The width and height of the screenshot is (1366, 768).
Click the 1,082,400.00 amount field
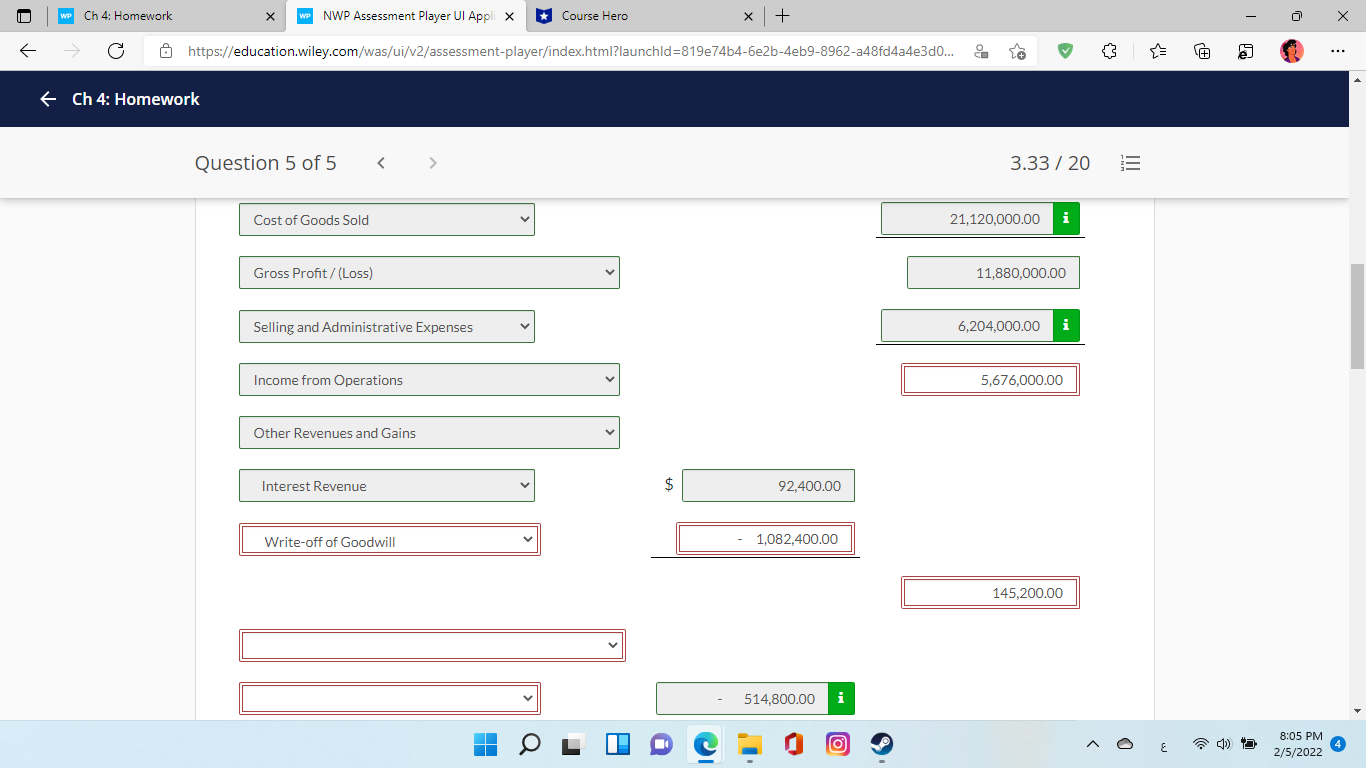pyautogui.click(x=765, y=539)
